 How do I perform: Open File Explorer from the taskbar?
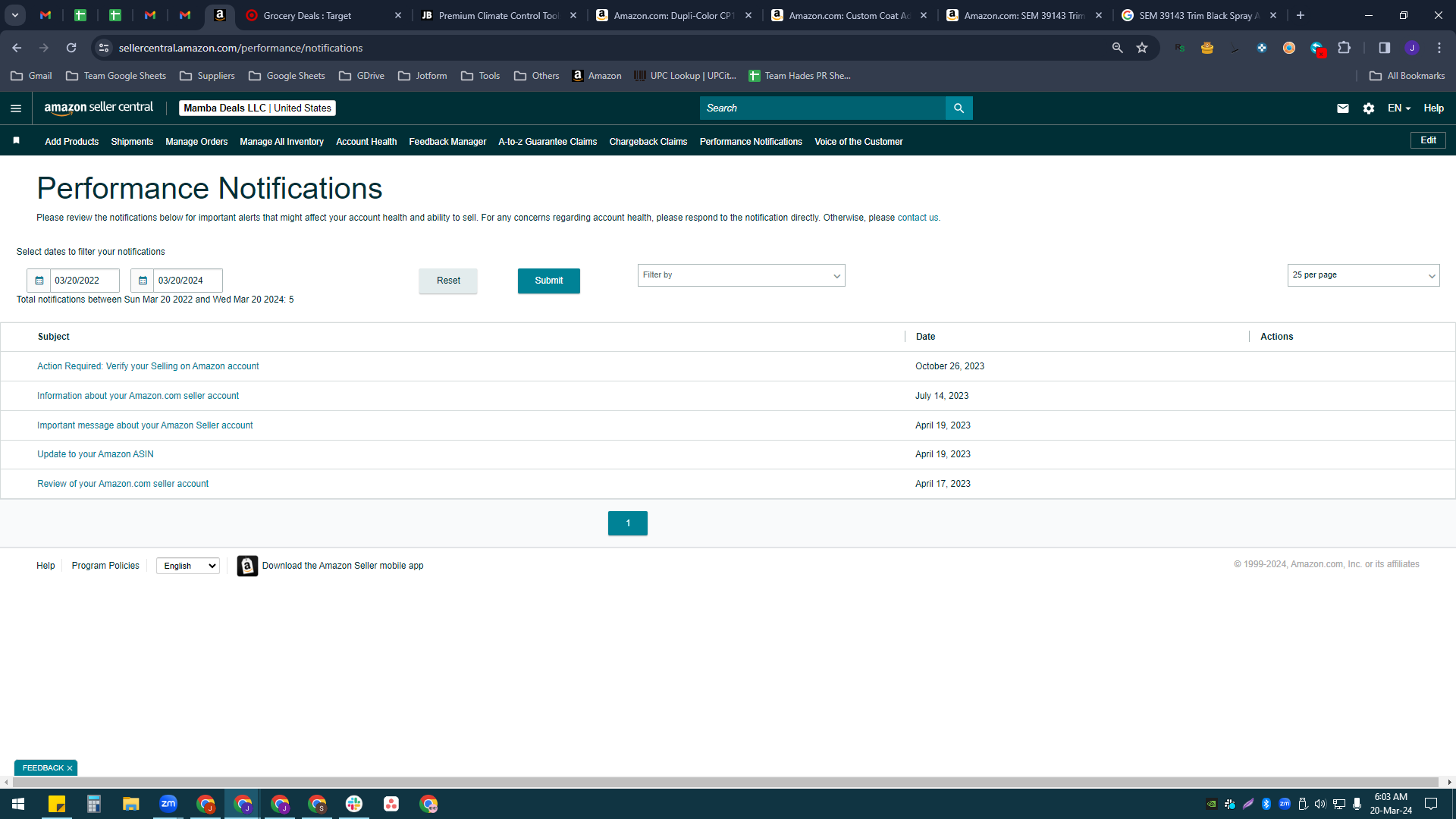131,804
